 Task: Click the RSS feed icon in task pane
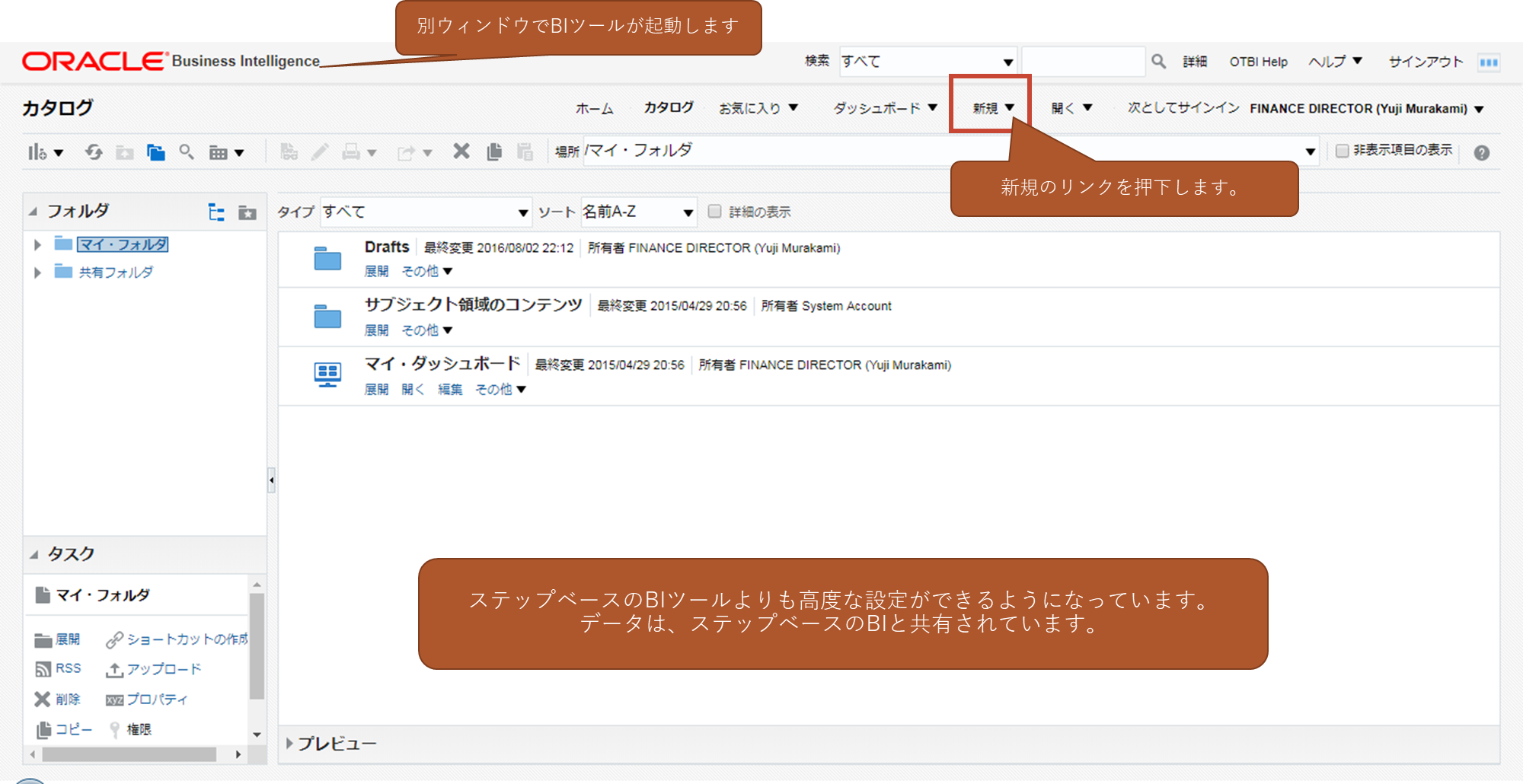click(43, 669)
